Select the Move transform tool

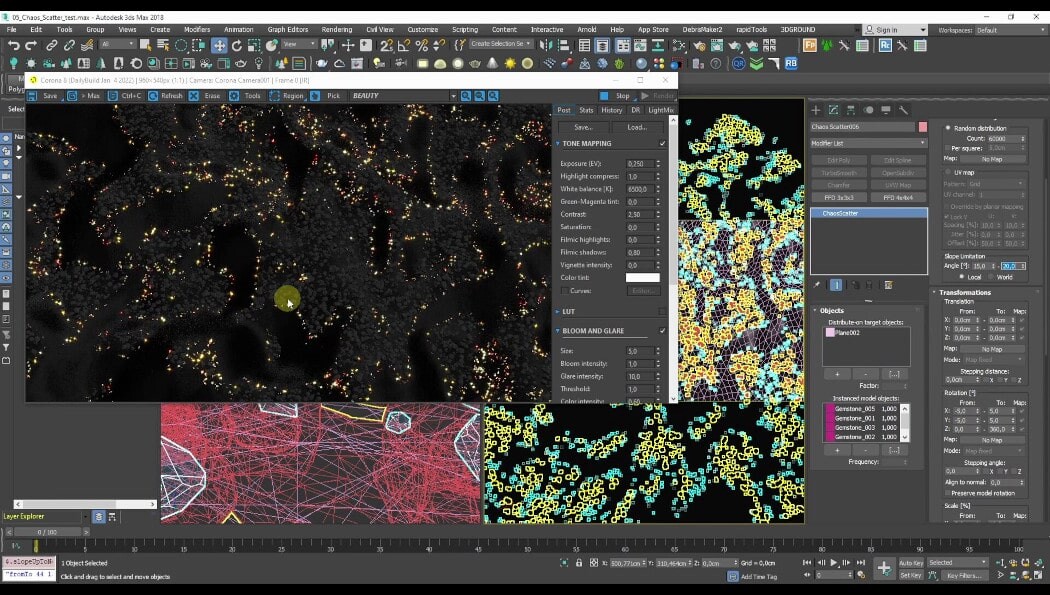tap(218, 45)
